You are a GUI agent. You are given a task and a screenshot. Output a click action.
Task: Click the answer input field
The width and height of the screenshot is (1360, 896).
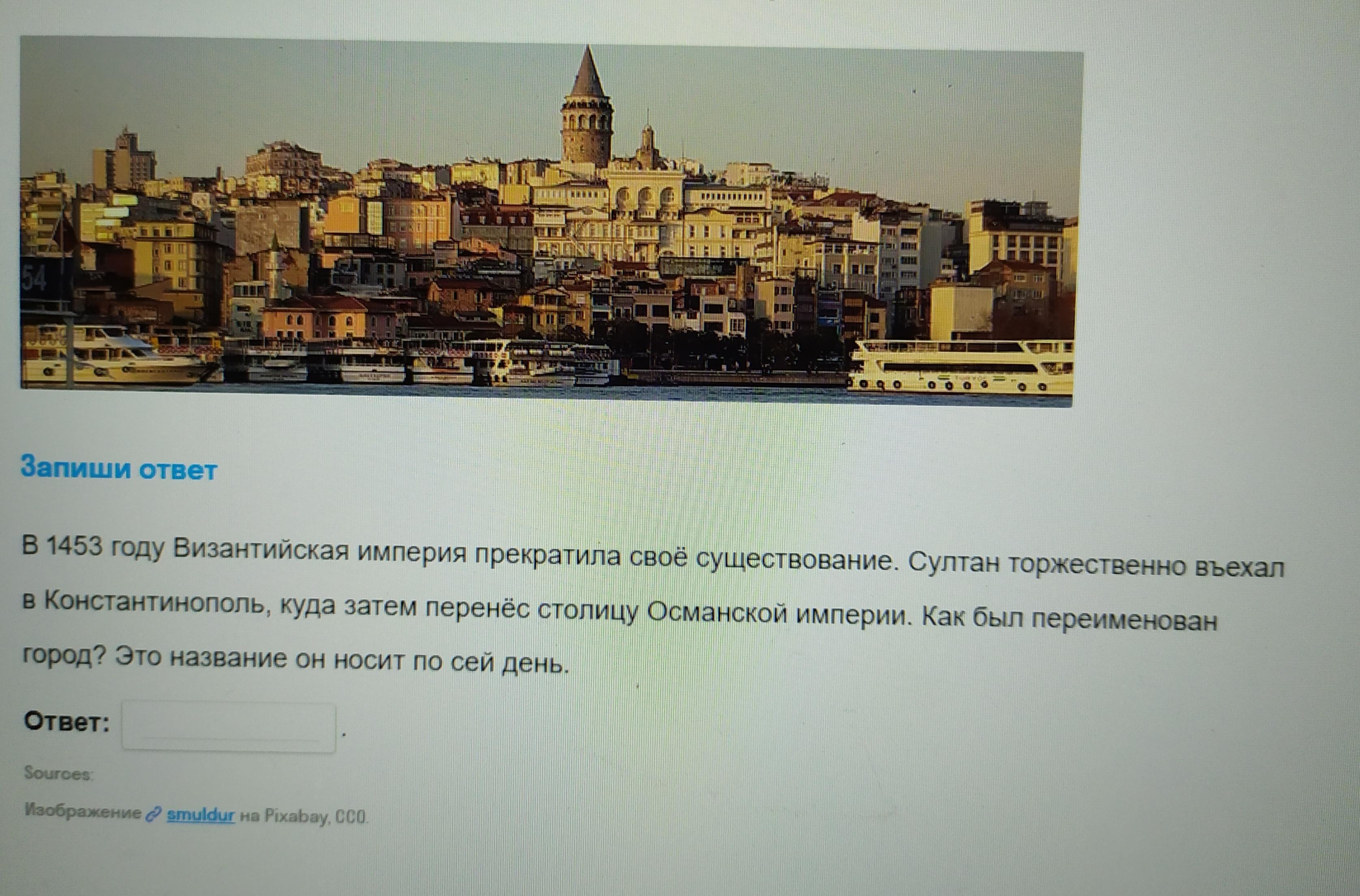pos(228,726)
